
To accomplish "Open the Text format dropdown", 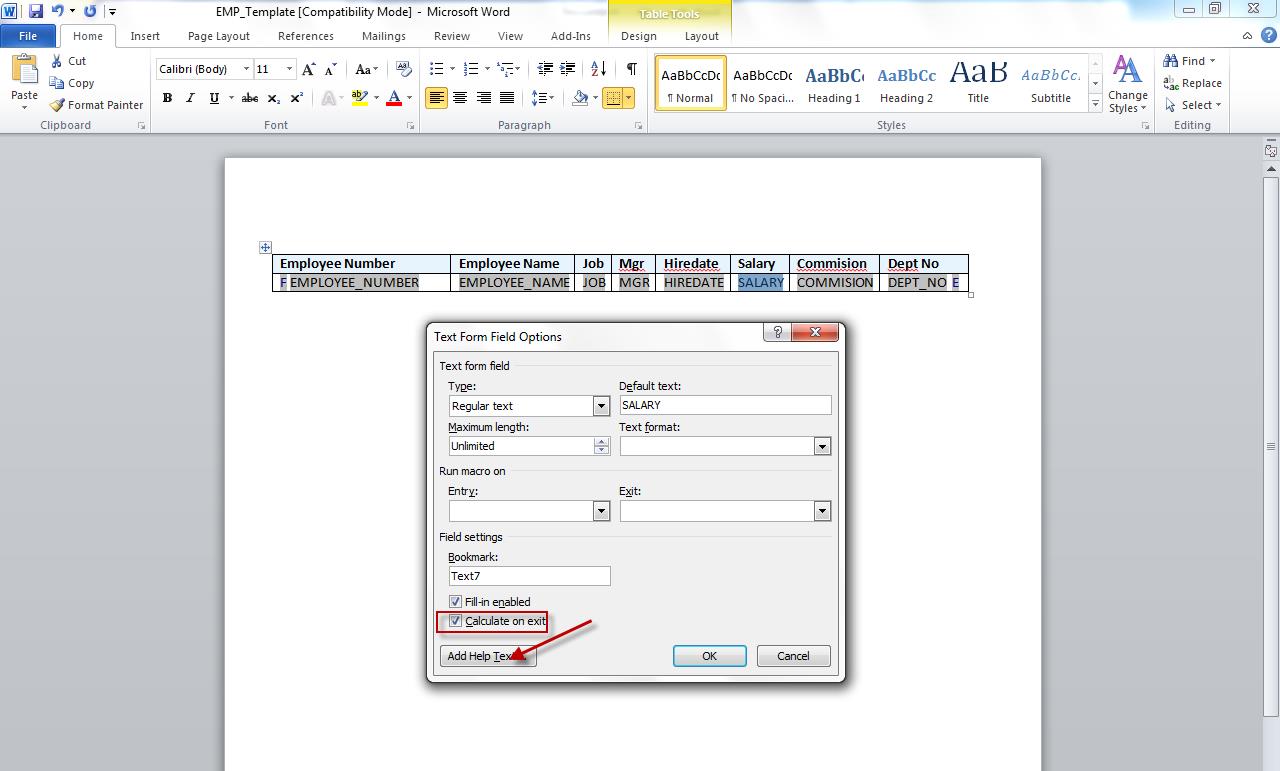I will [x=821, y=445].
